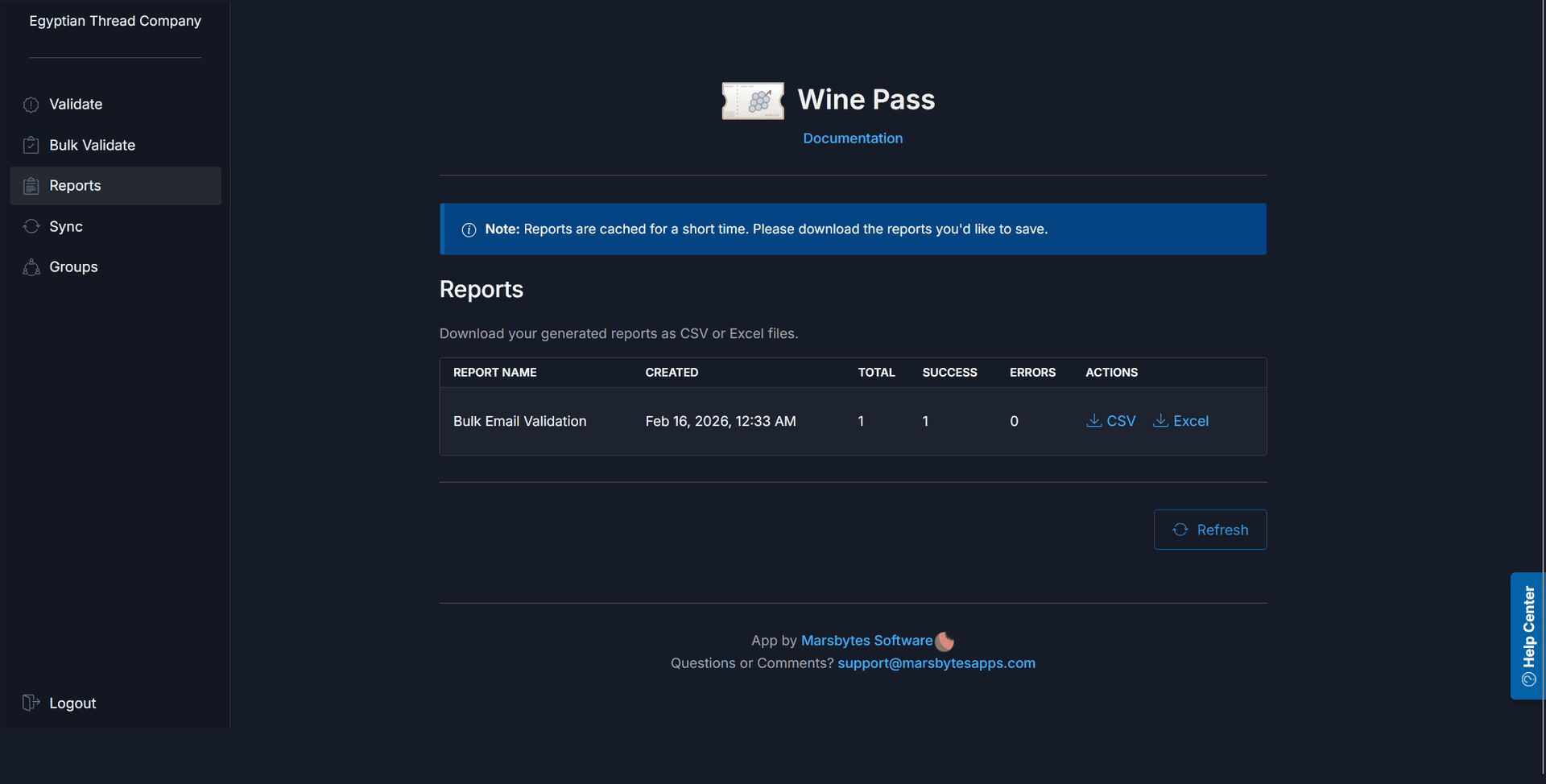Viewport: 1546px width, 784px height.
Task: Click the info icon in the note banner
Action: [469, 229]
